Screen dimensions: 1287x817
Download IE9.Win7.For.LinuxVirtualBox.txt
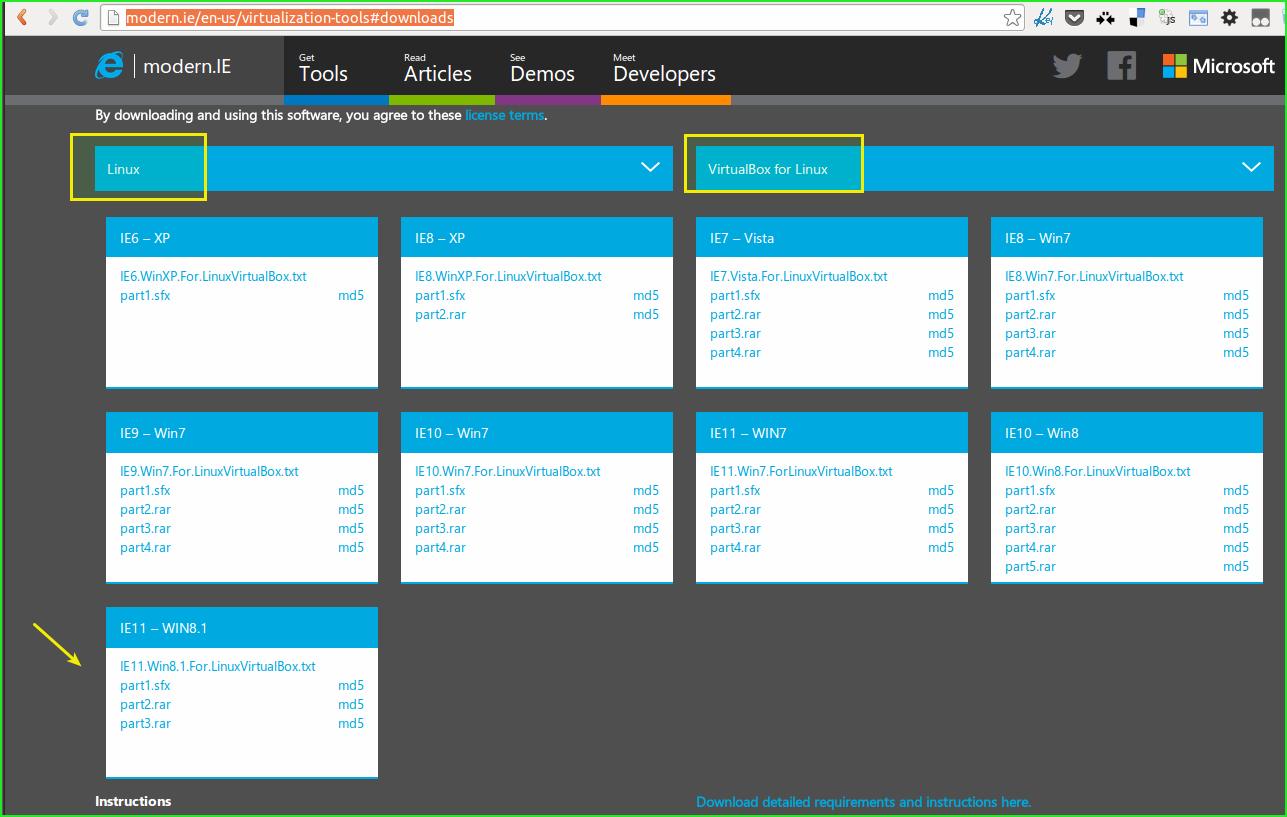click(x=209, y=471)
